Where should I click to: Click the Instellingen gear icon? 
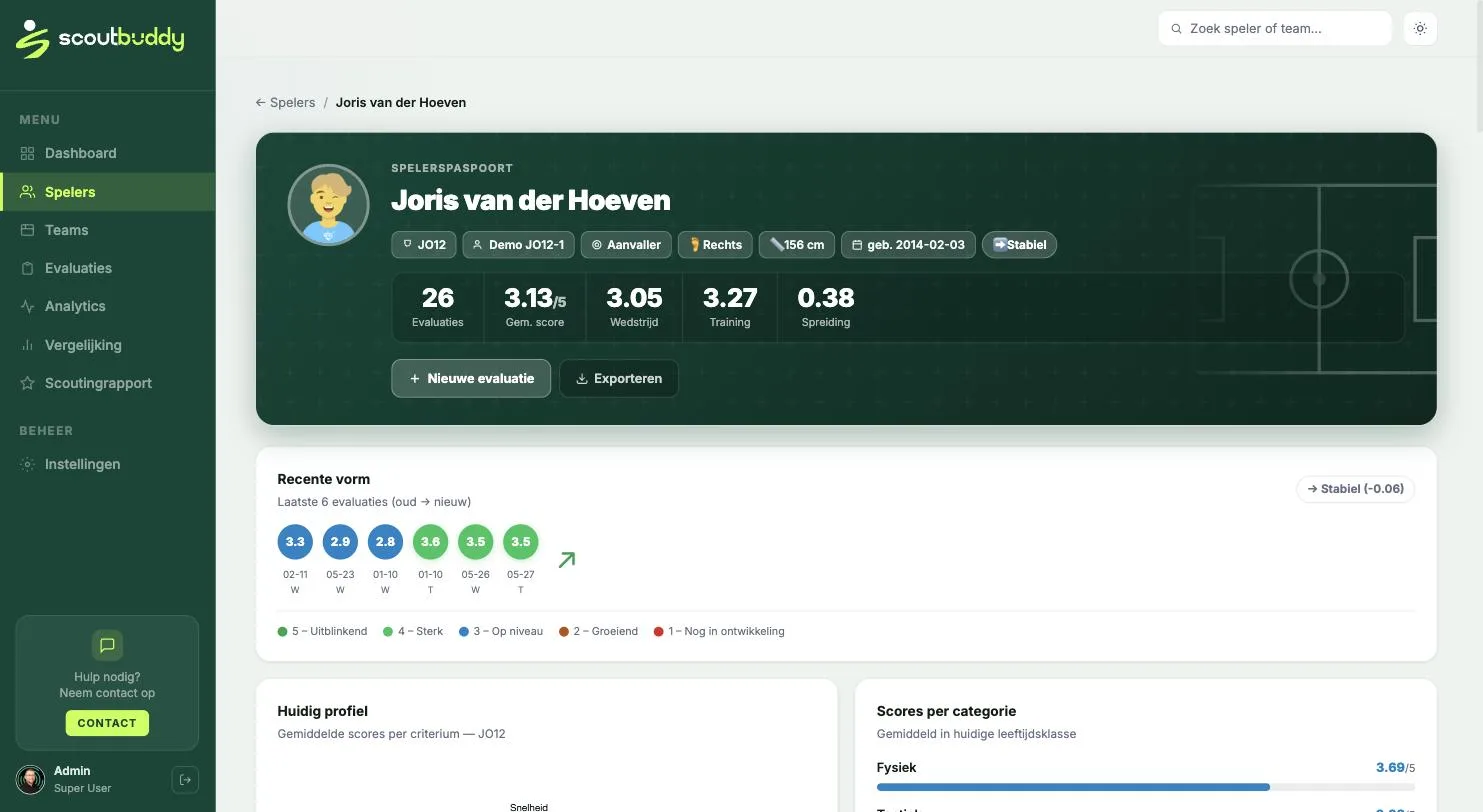pyautogui.click(x=27, y=464)
